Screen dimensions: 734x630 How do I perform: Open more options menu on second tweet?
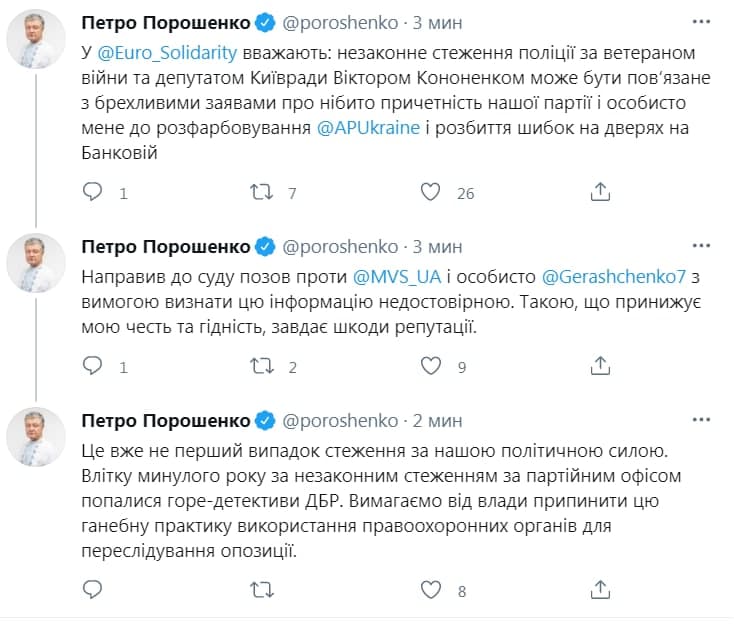point(703,245)
